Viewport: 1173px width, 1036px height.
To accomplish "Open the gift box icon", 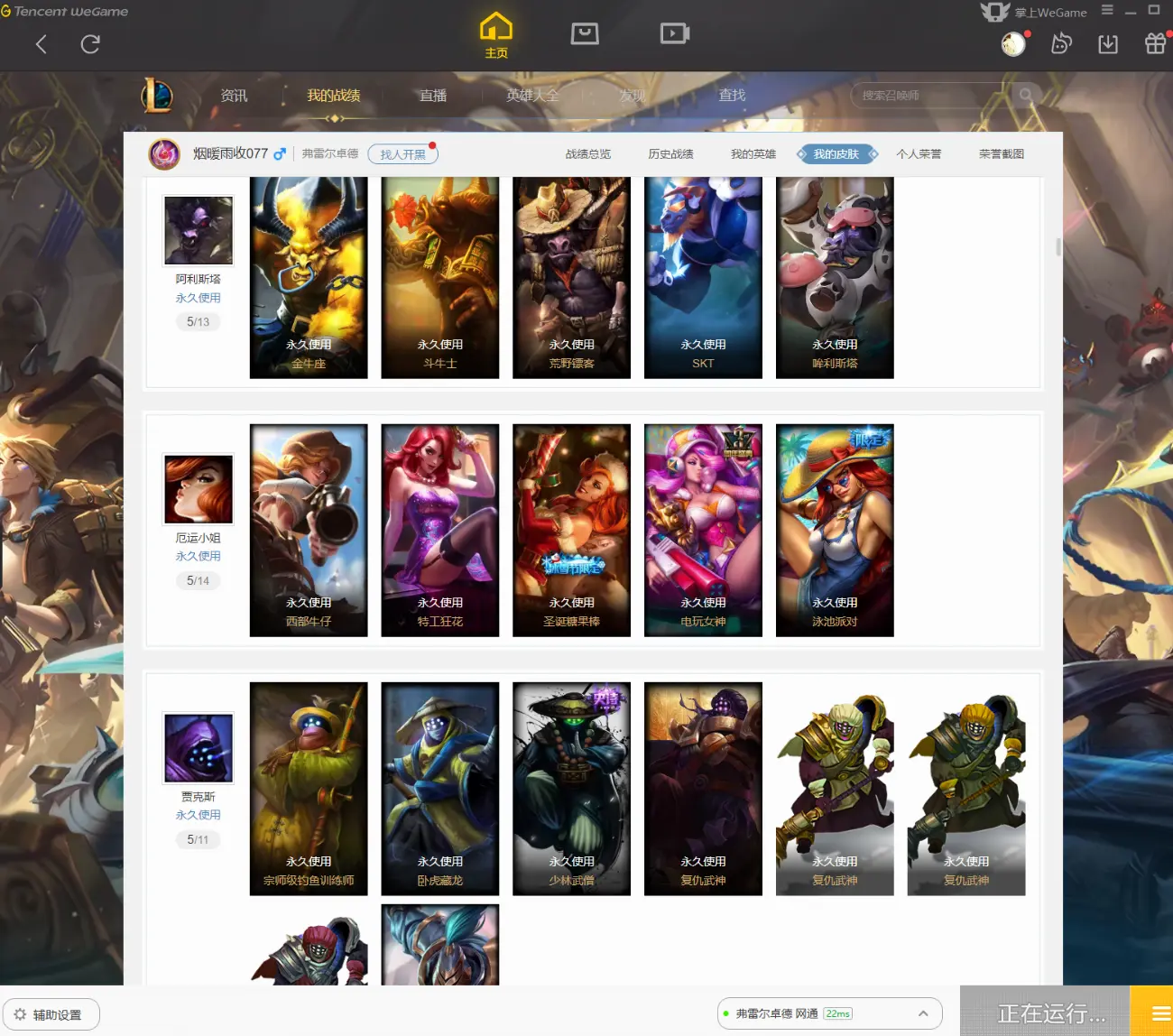I will coord(1156,43).
